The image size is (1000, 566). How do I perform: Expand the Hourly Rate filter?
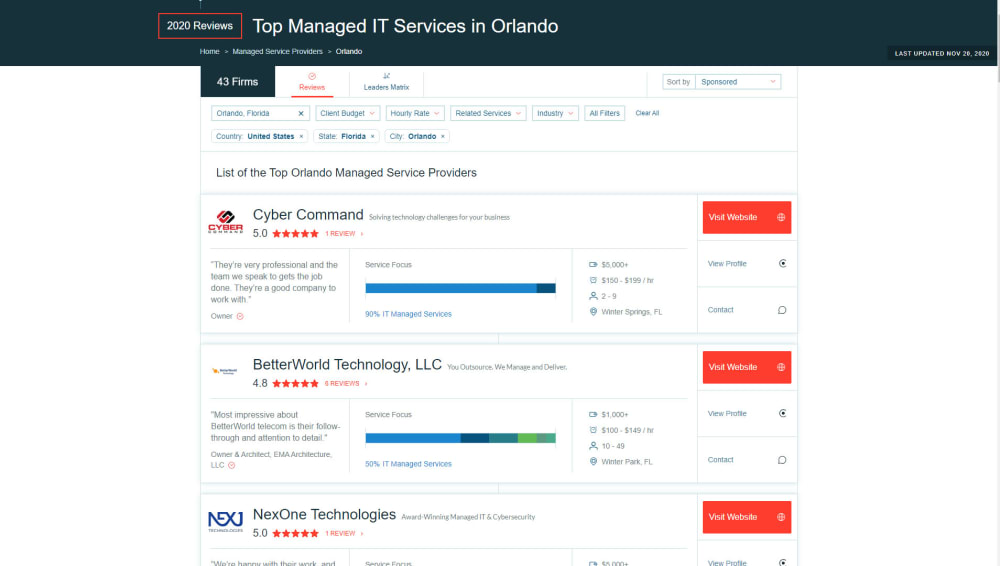coord(415,113)
